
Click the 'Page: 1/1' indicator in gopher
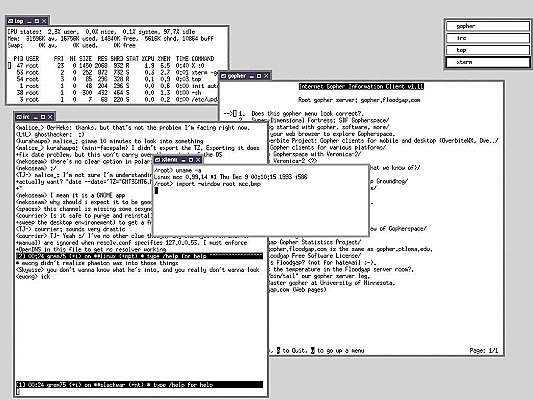[484, 350]
